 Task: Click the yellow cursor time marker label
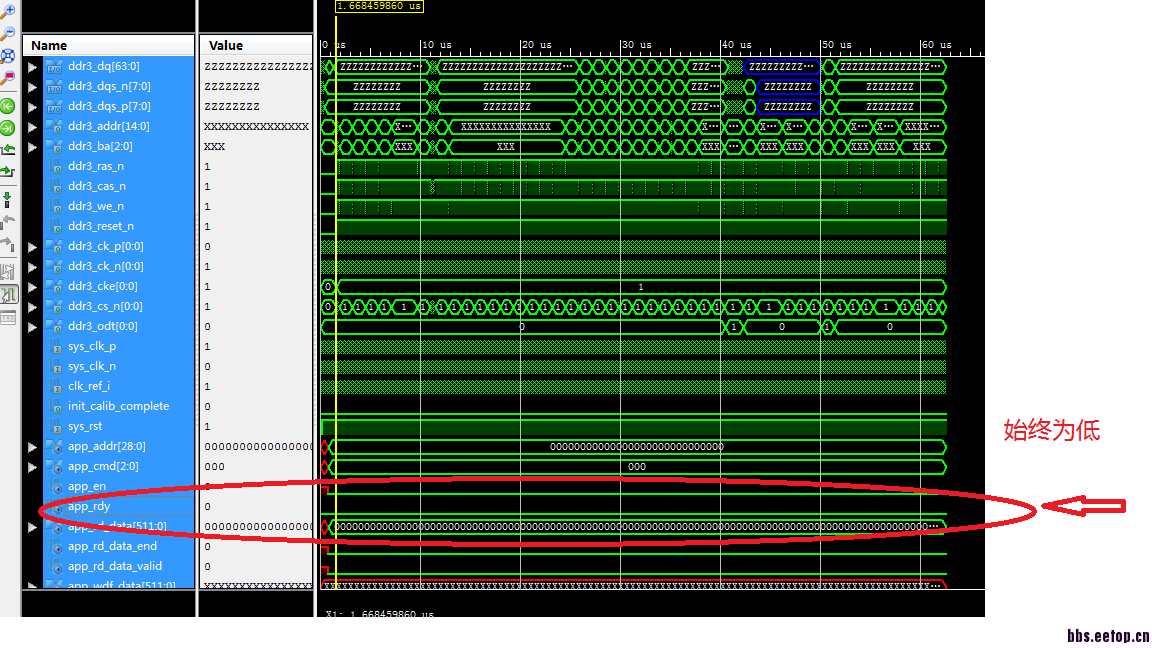pyautogui.click(x=379, y=6)
